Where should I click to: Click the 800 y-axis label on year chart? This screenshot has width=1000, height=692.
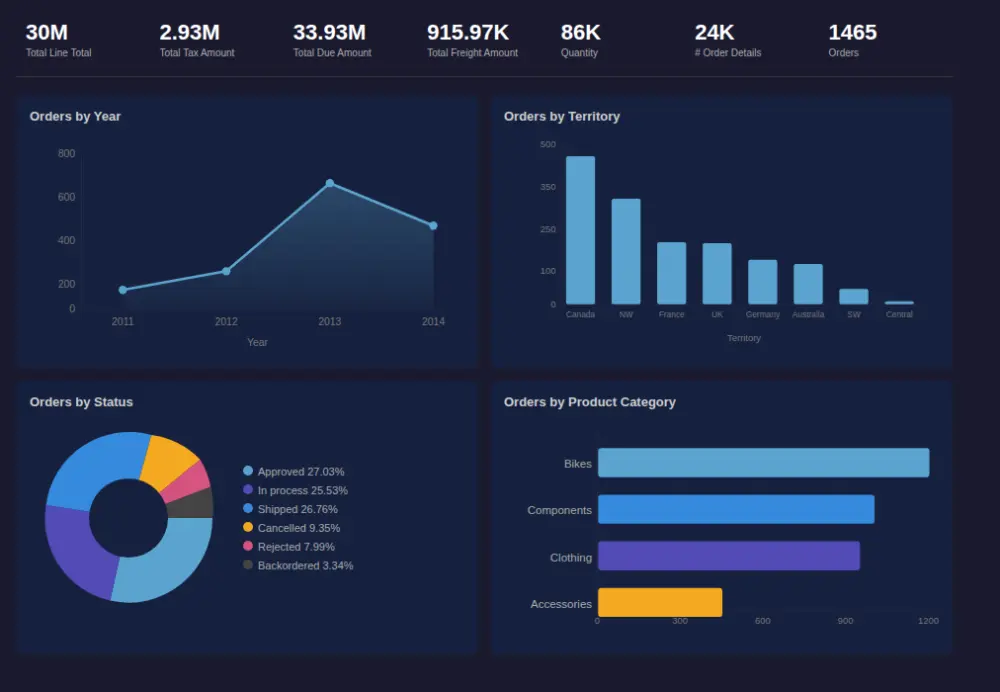coord(66,154)
